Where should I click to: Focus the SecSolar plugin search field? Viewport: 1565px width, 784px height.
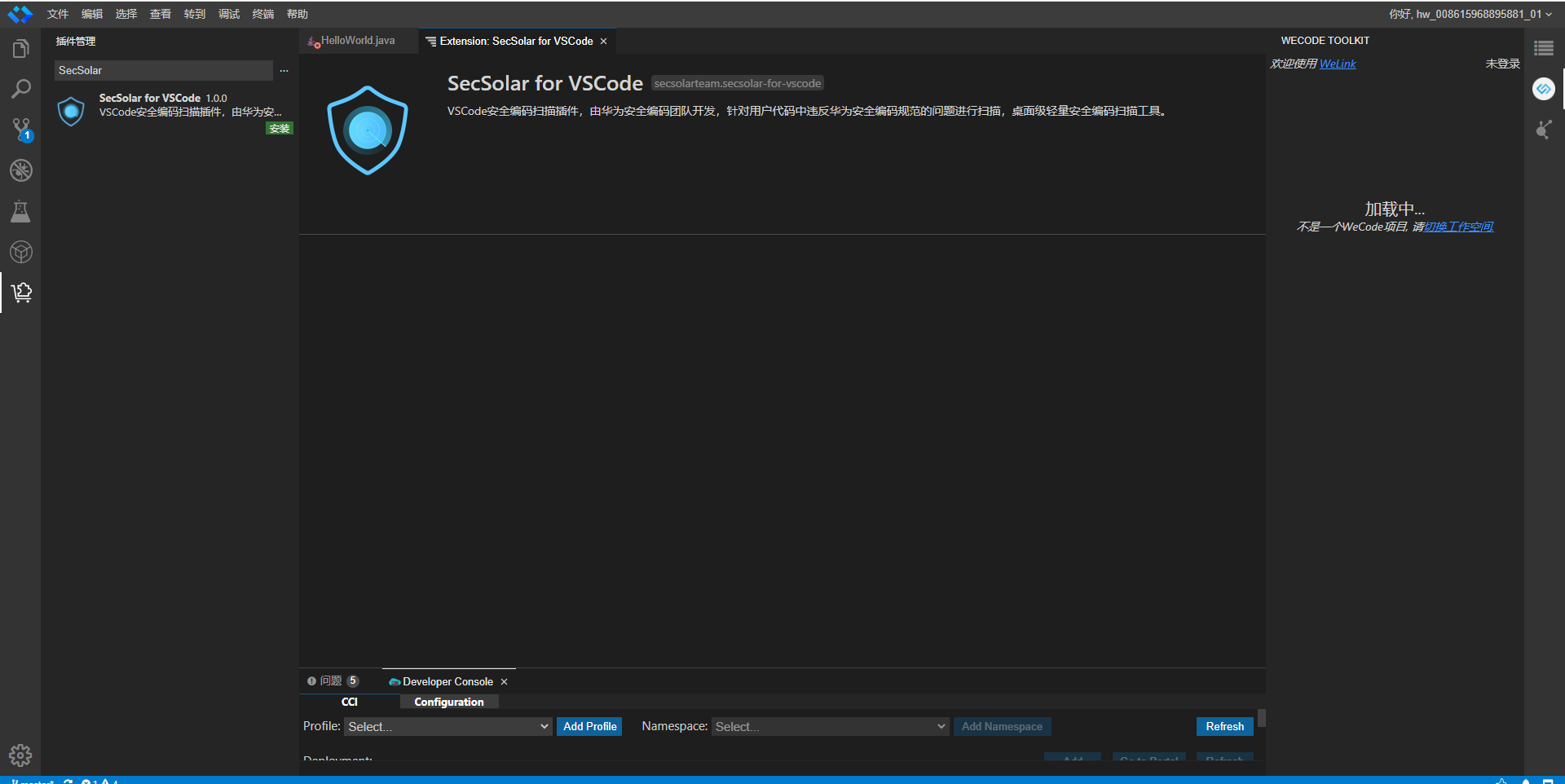tap(163, 71)
